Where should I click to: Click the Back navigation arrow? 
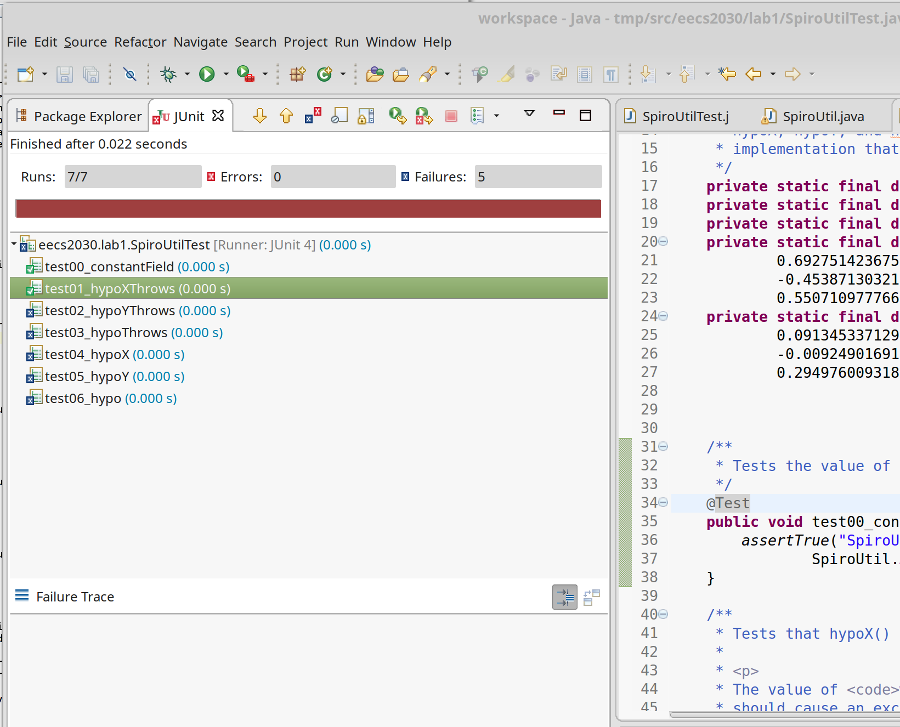point(753,74)
